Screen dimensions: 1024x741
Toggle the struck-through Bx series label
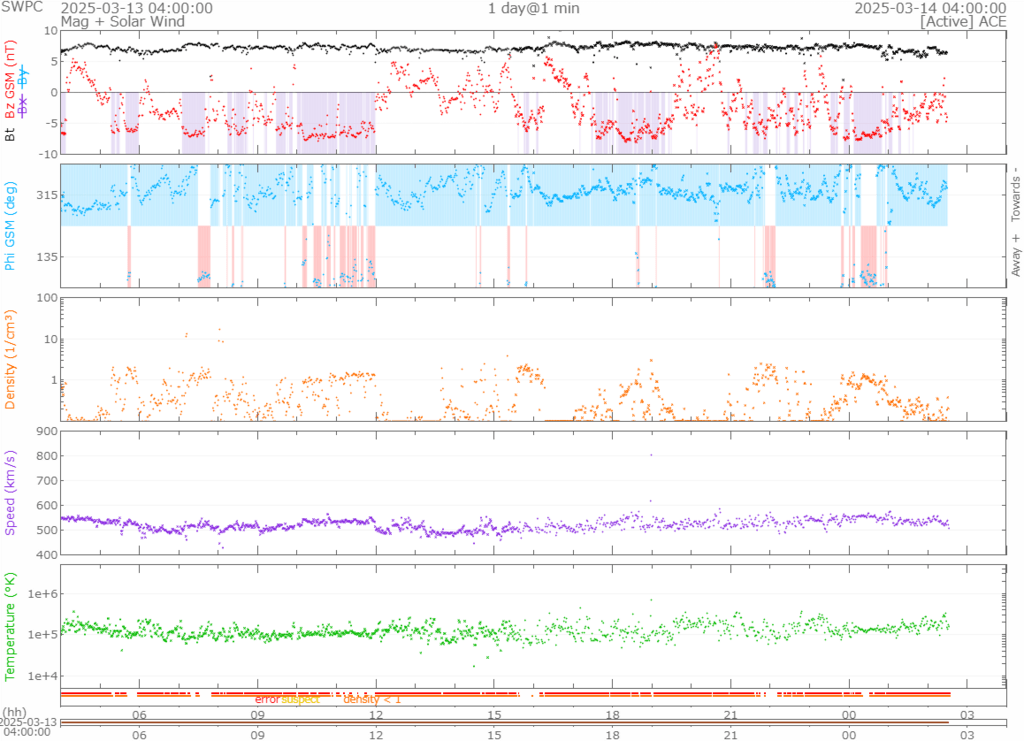coord(23,105)
